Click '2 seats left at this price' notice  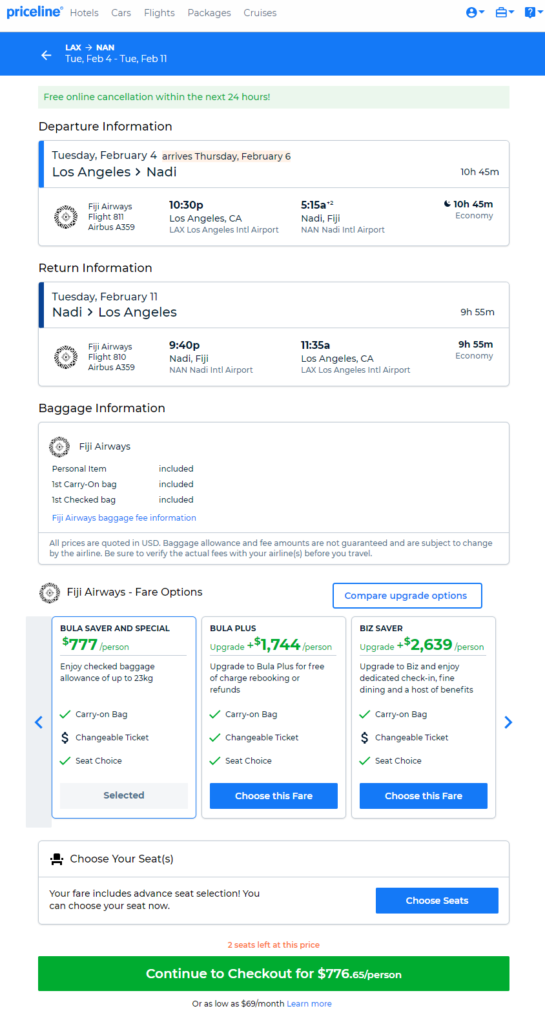tap(273, 945)
